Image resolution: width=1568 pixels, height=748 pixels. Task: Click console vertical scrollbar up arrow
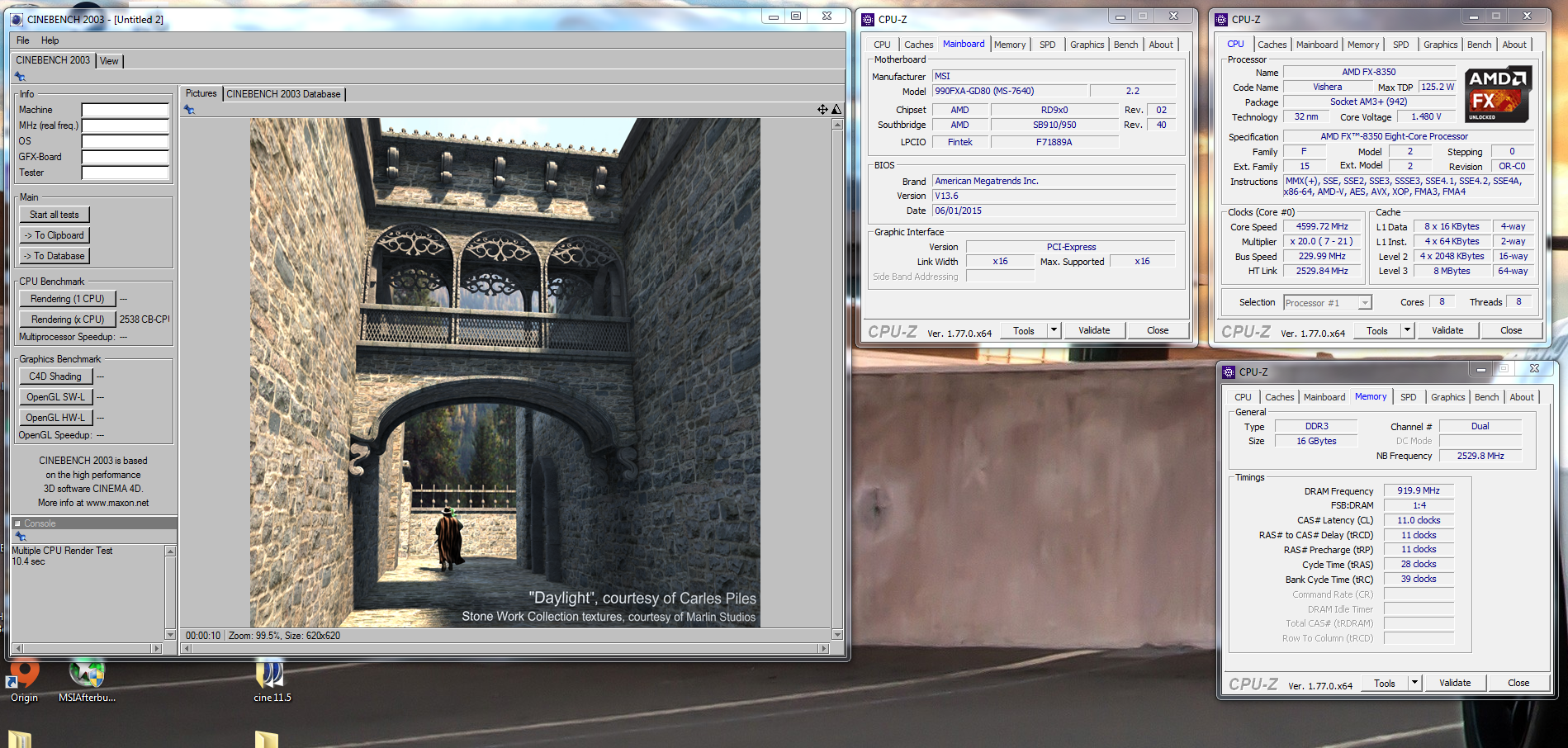click(x=170, y=551)
